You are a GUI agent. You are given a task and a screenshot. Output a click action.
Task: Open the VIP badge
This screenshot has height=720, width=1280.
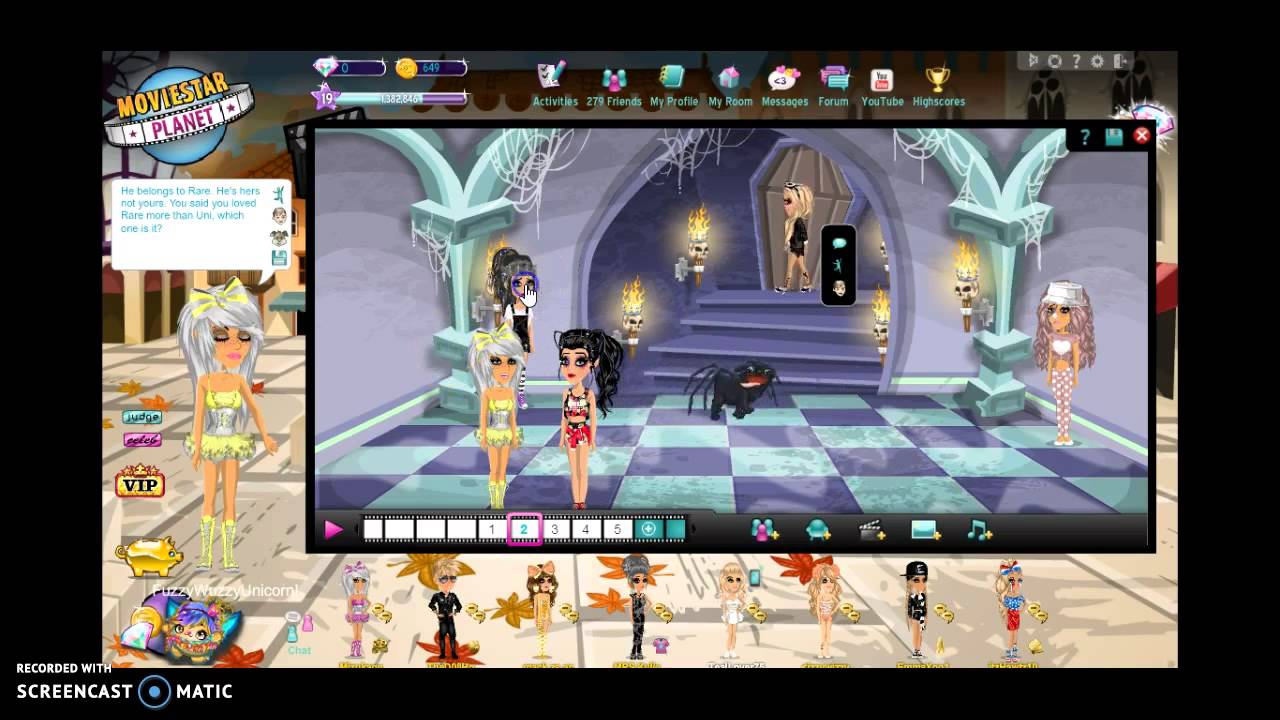tap(140, 482)
